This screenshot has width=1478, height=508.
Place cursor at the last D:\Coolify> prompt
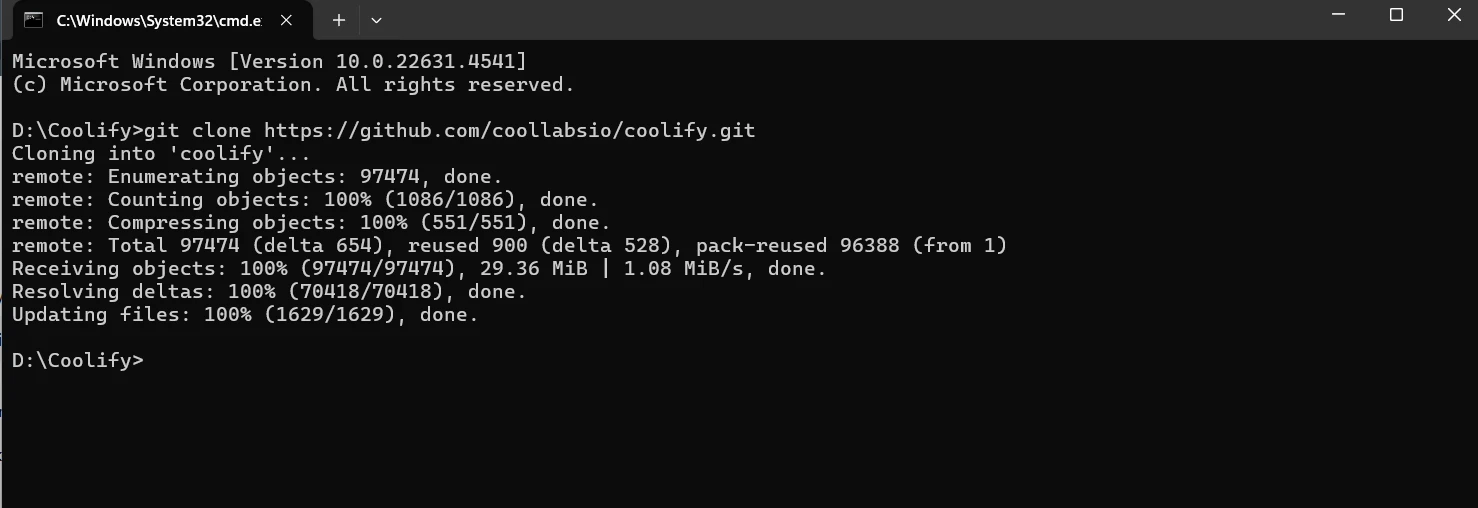point(150,361)
